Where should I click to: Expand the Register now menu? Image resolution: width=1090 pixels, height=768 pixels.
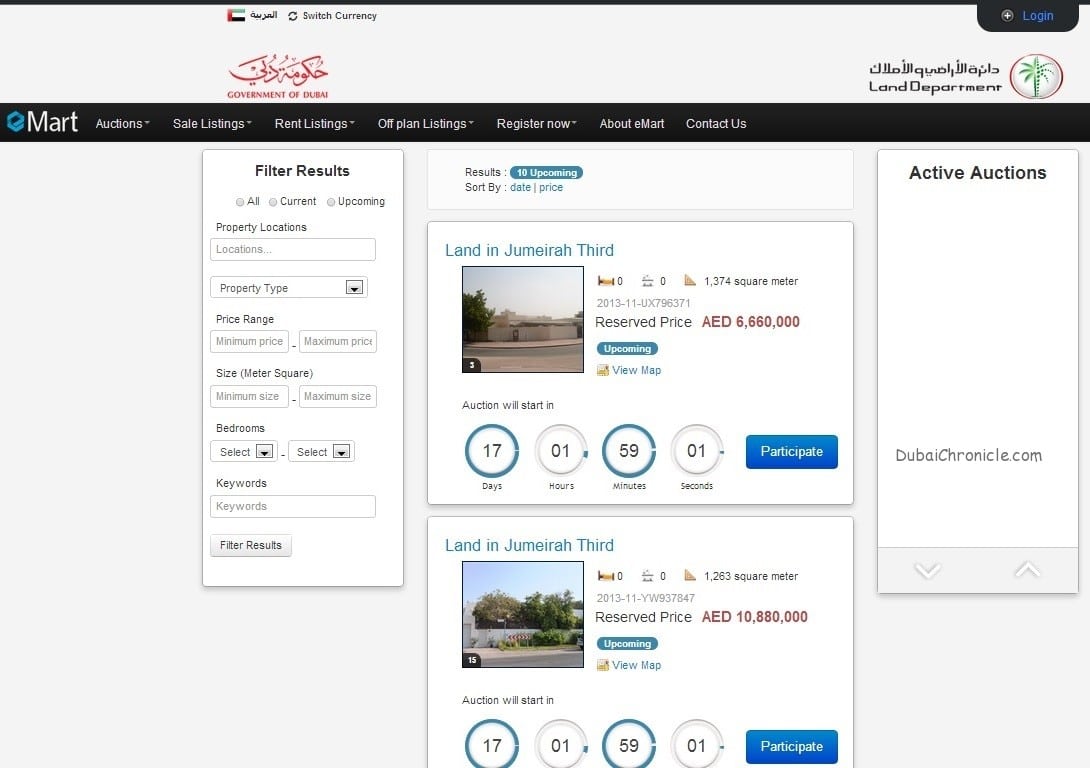[536, 123]
